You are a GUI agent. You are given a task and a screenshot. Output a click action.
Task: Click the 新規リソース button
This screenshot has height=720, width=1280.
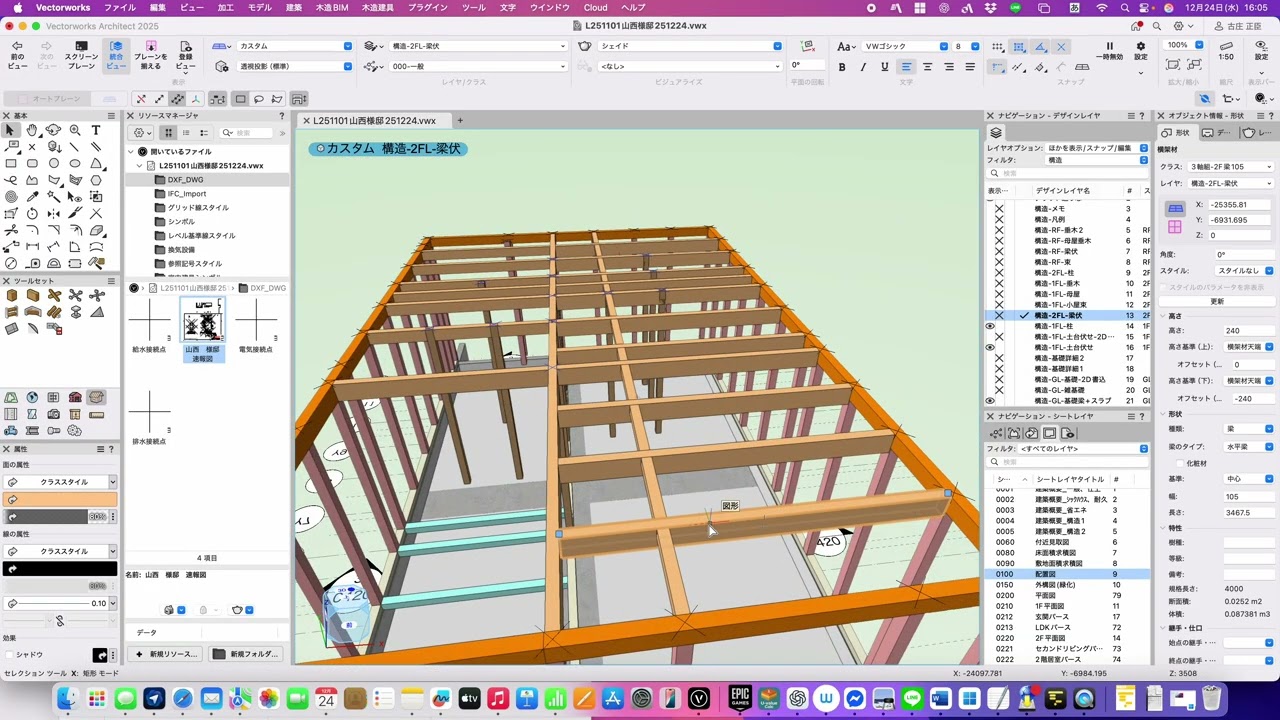tap(166, 654)
